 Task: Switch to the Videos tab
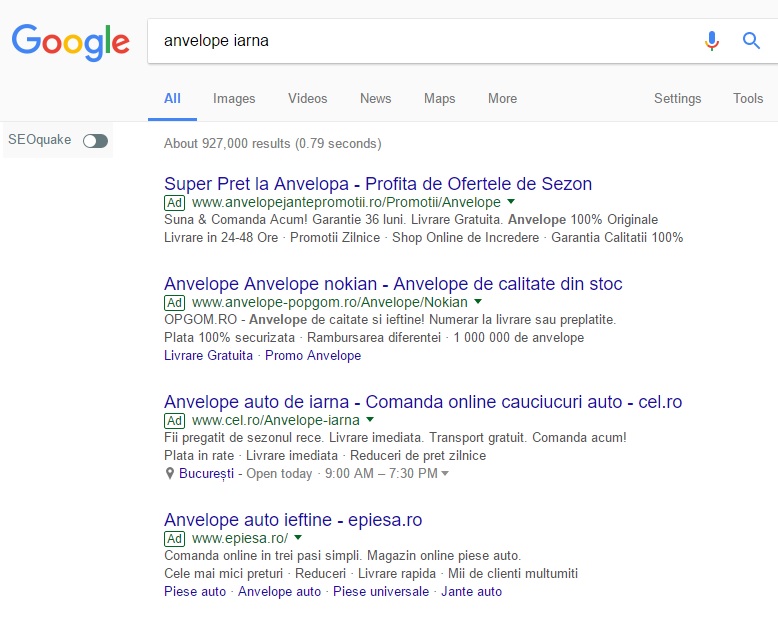click(307, 98)
